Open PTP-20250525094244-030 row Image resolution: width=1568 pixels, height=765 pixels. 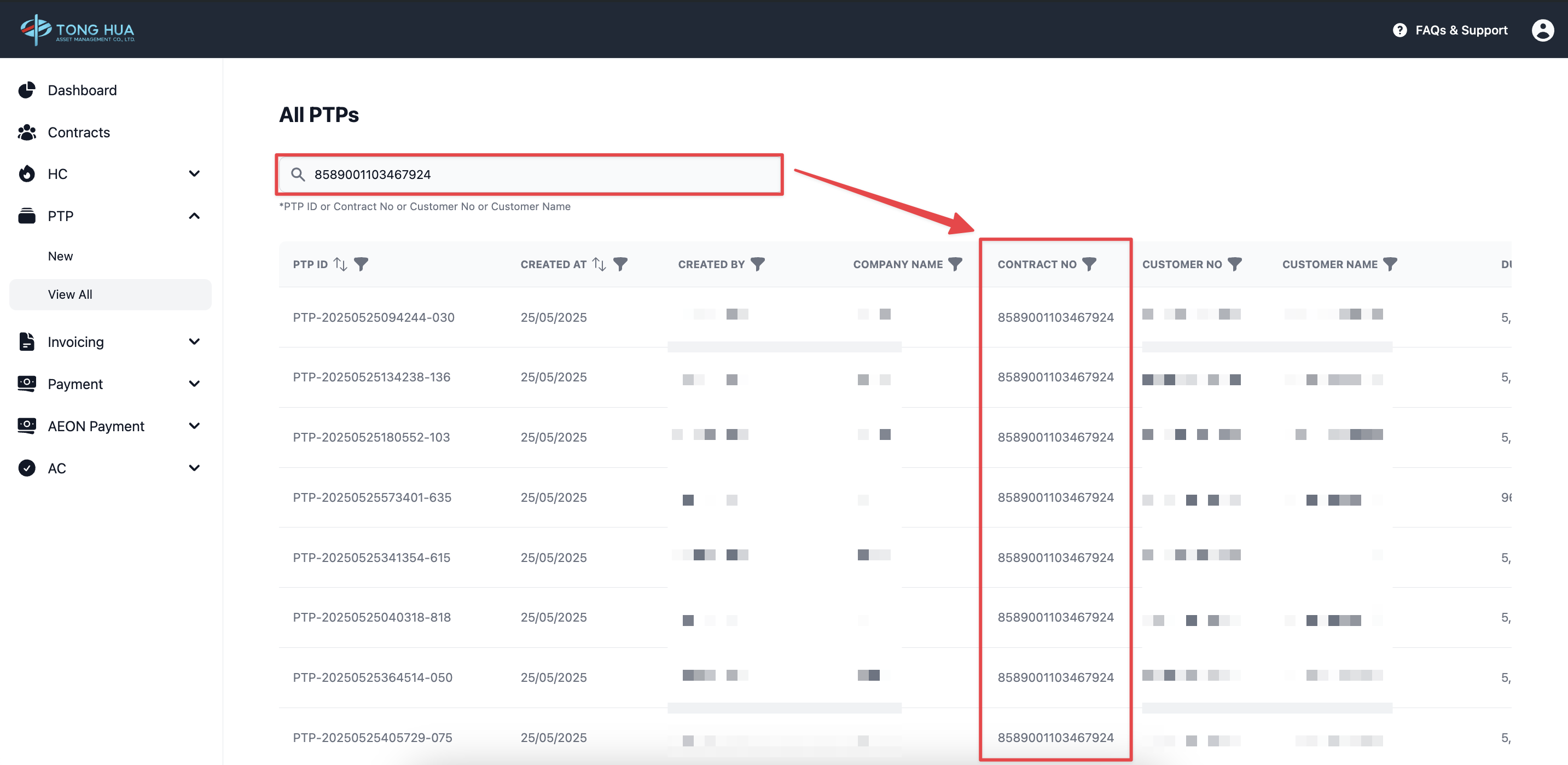[373, 317]
